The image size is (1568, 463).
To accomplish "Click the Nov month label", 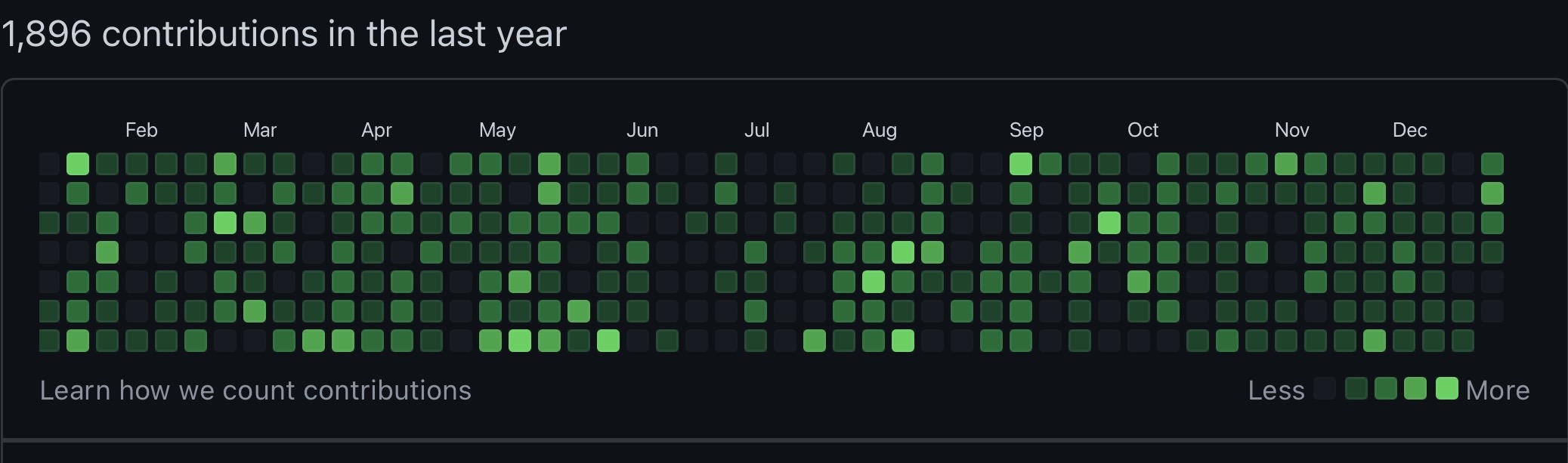I will (x=1292, y=130).
